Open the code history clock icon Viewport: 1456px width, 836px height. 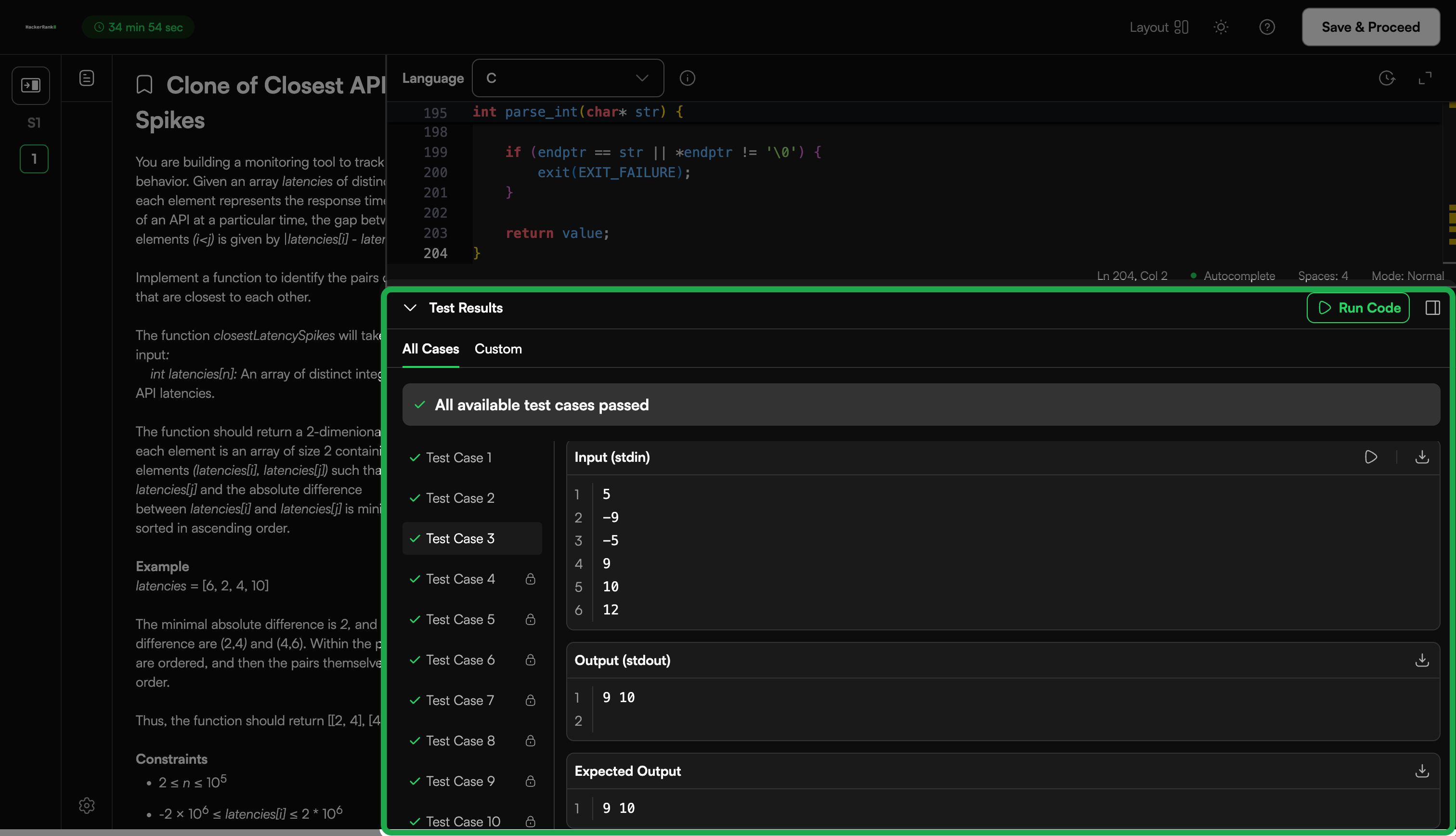(1387, 78)
